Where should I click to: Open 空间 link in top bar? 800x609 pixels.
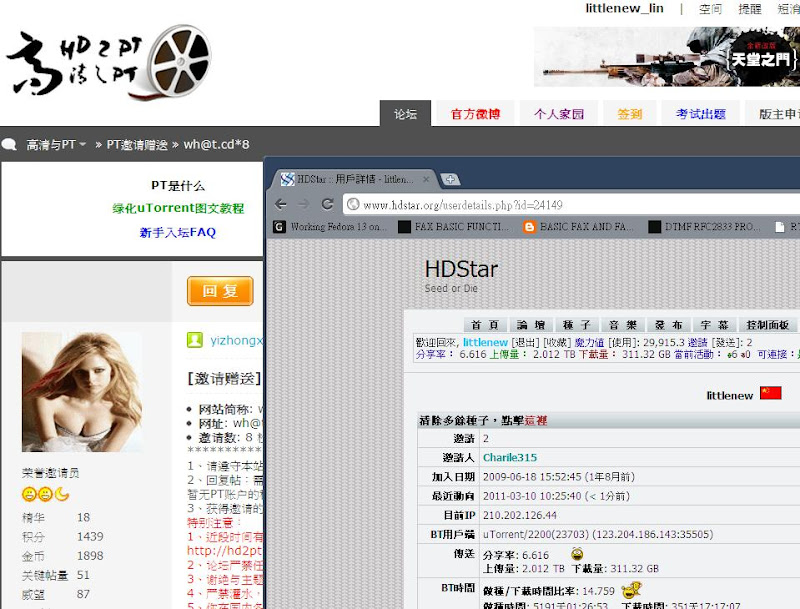710,9
